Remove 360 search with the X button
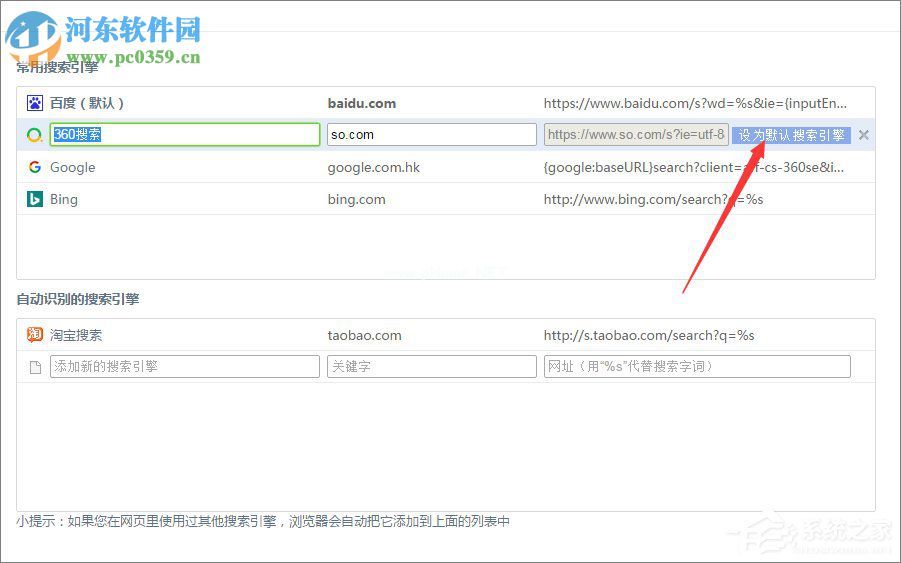The width and height of the screenshot is (901, 563). (864, 135)
